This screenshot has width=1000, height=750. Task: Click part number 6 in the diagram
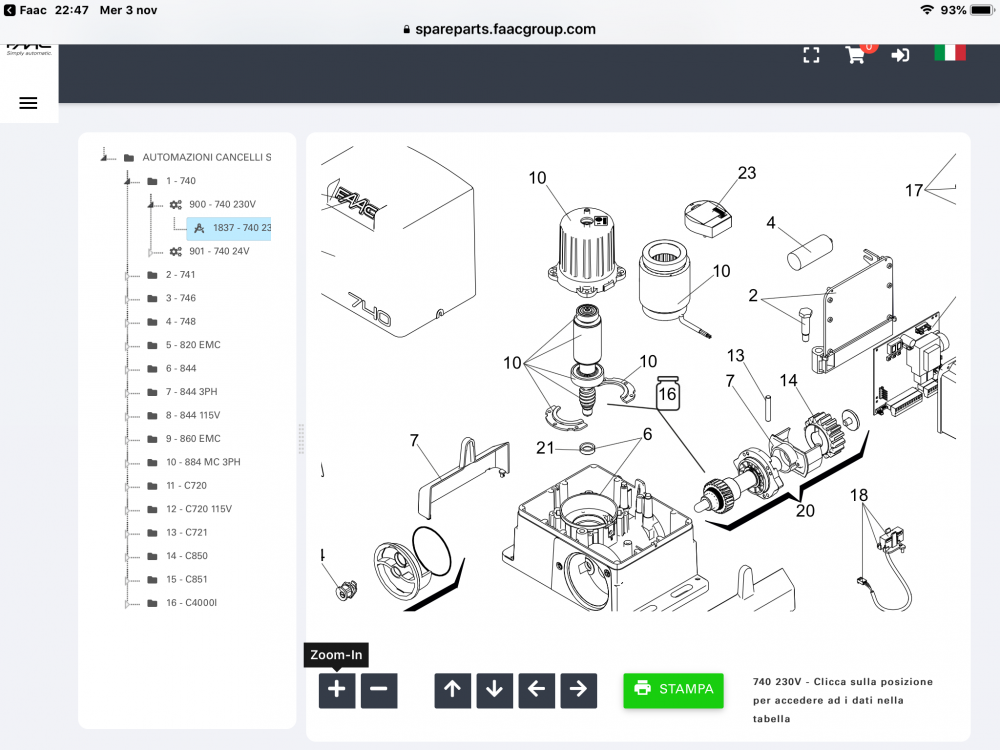tap(647, 434)
